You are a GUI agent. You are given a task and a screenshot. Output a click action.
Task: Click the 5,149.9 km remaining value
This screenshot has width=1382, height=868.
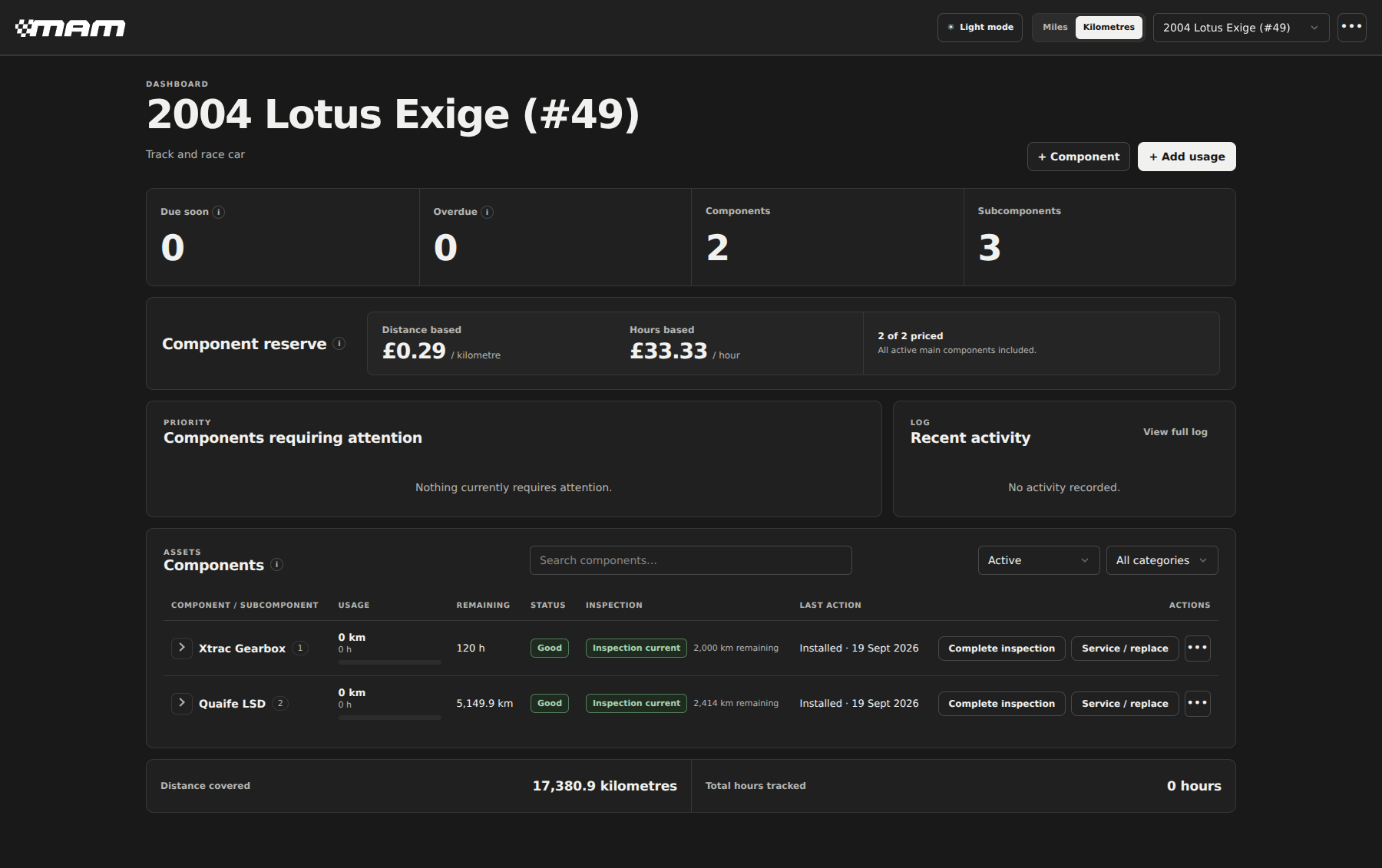(x=484, y=704)
